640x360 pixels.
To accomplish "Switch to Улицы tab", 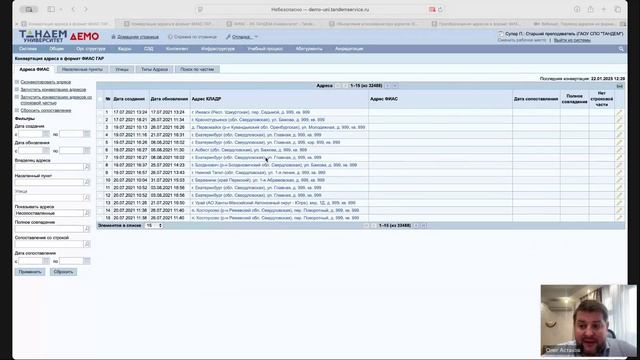I will [122, 69].
